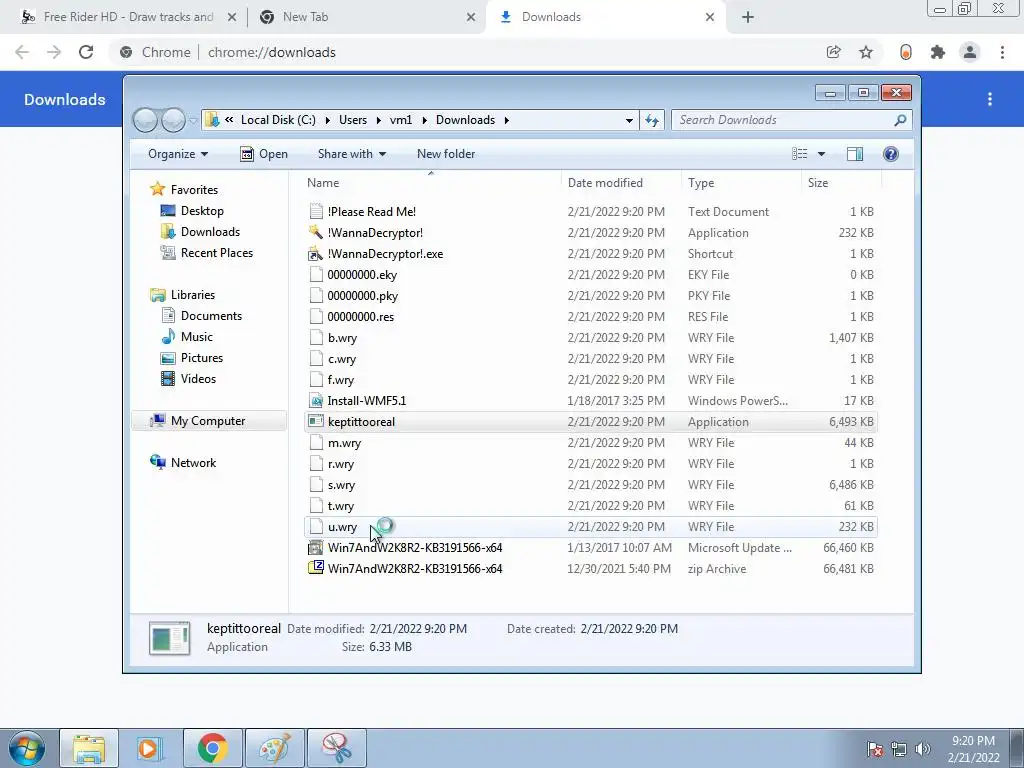Click the Explorer refresh address button
This screenshot has width=1024, height=768.
[652, 120]
